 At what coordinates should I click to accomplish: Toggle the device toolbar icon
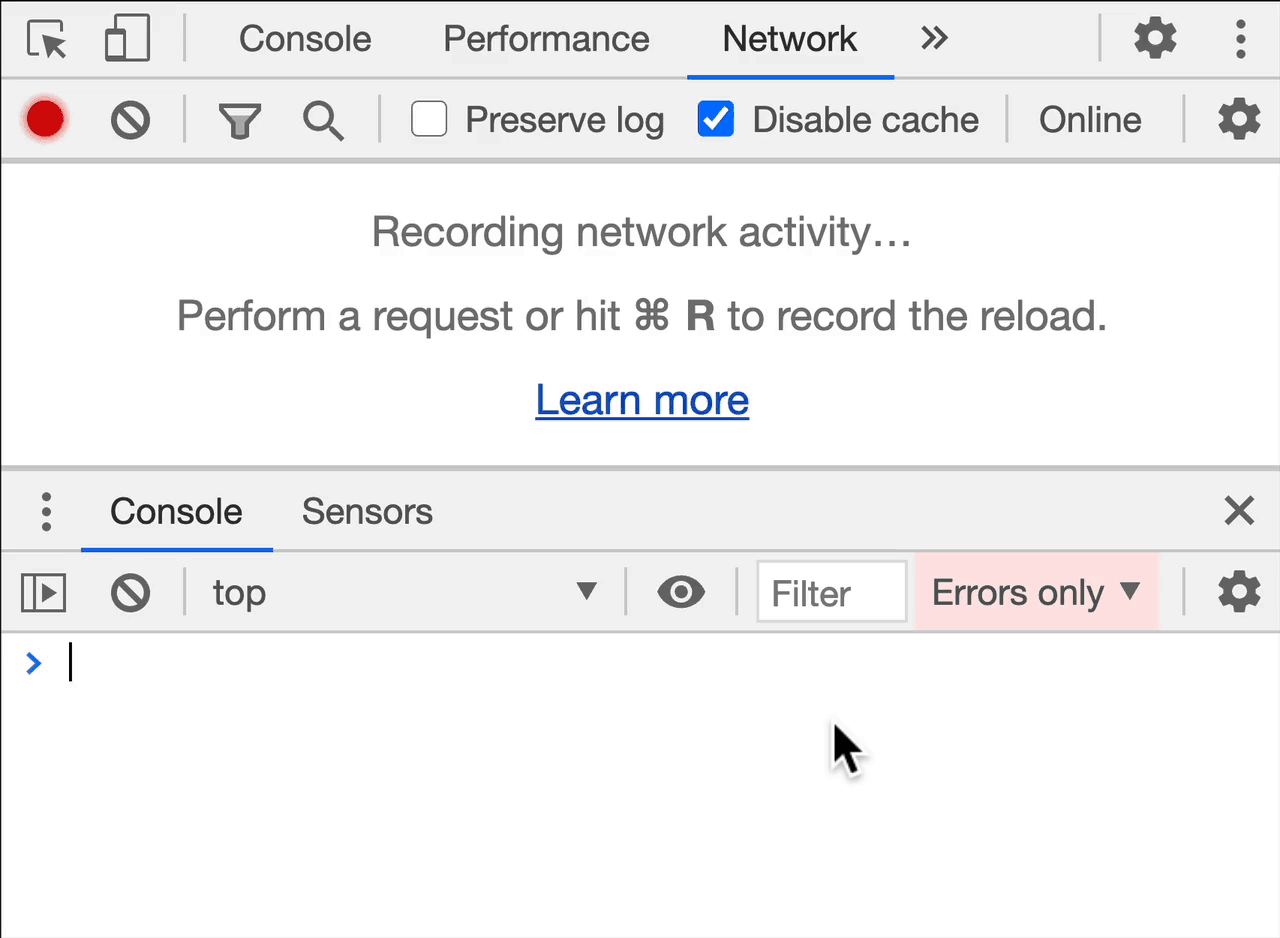click(127, 39)
